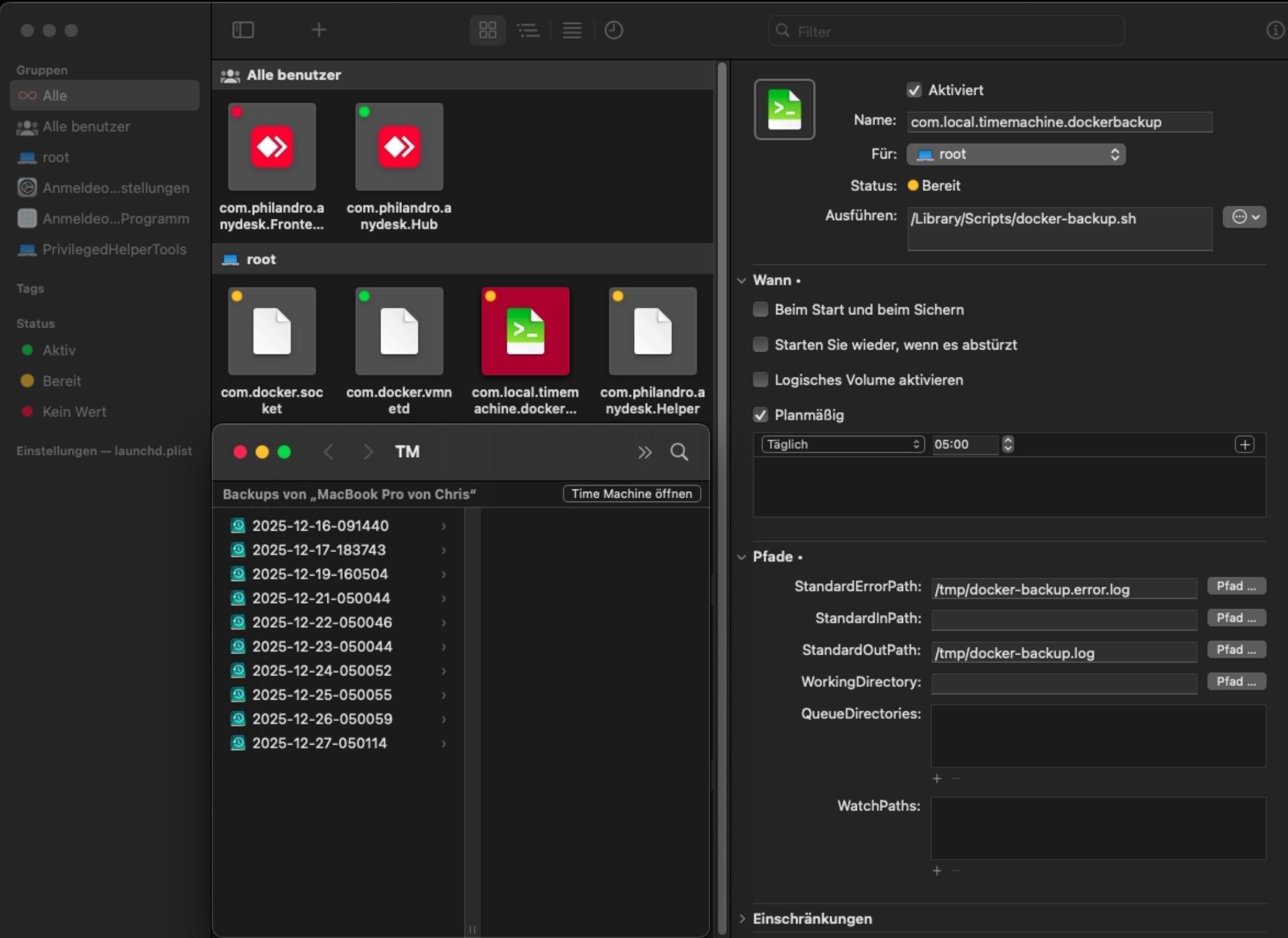The image size is (1288, 938).
Task: Expand the Einschränkungen section
Action: point(742,919)
